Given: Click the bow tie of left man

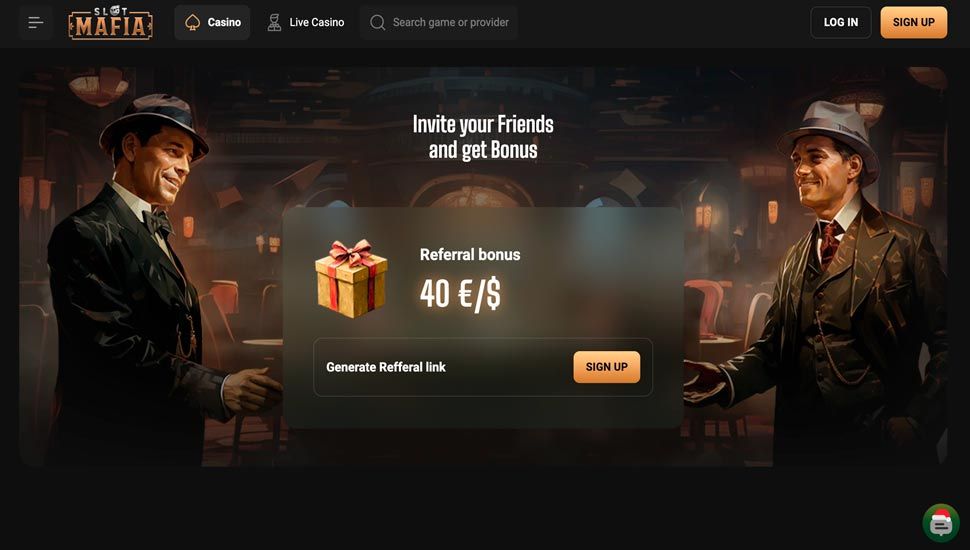Looking at the screenshot, I should pos(157,222).
